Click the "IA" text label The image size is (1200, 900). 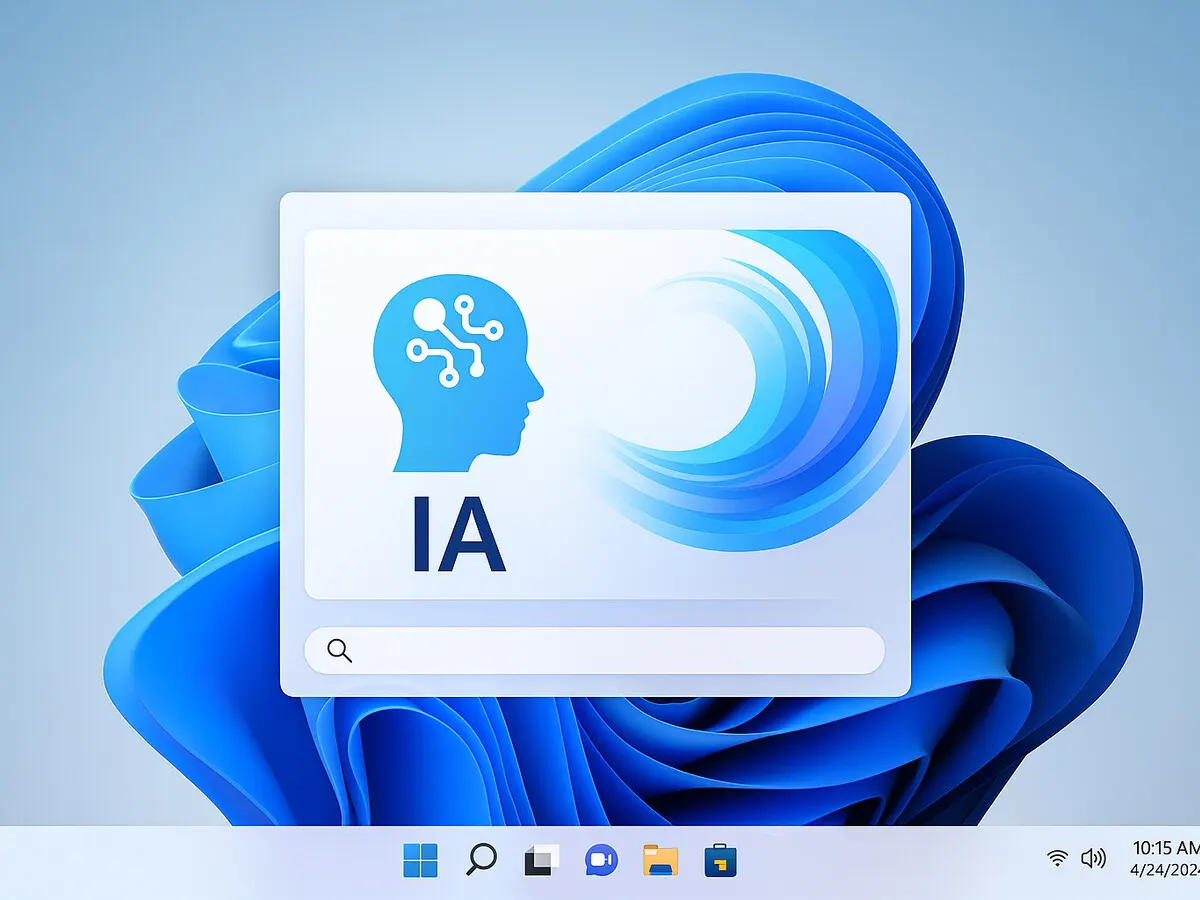pyautogui.click(x=457, y=540)
